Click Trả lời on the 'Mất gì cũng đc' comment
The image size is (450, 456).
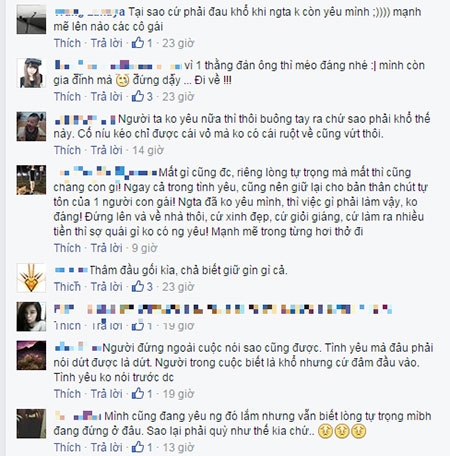pos(107,248)
